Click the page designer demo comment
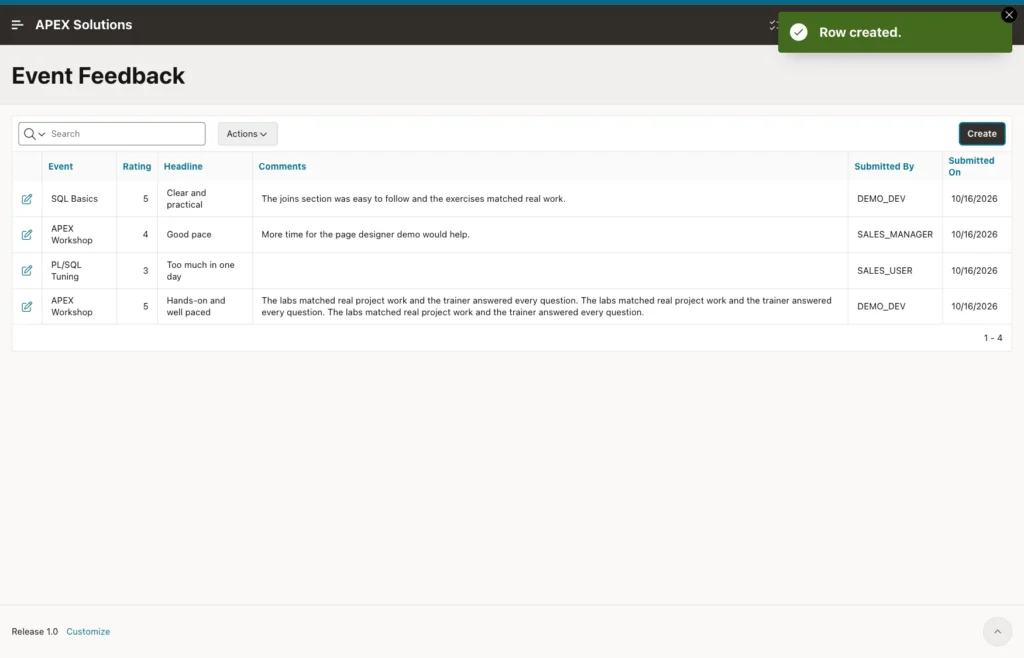1024x658 pixels. click(365, 234)
